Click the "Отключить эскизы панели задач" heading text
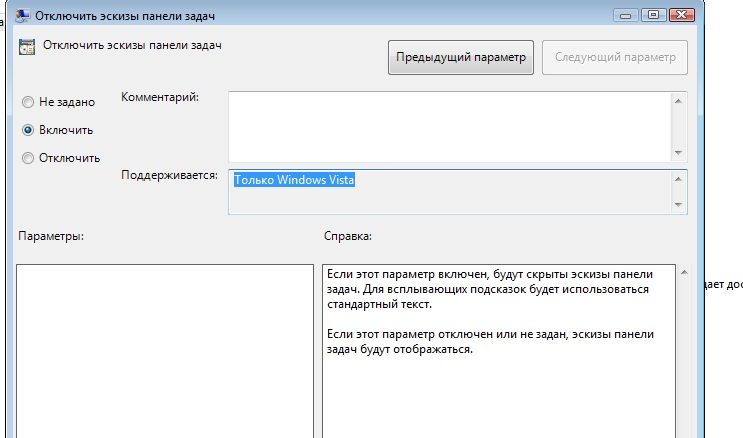 [x=132, y=46]
